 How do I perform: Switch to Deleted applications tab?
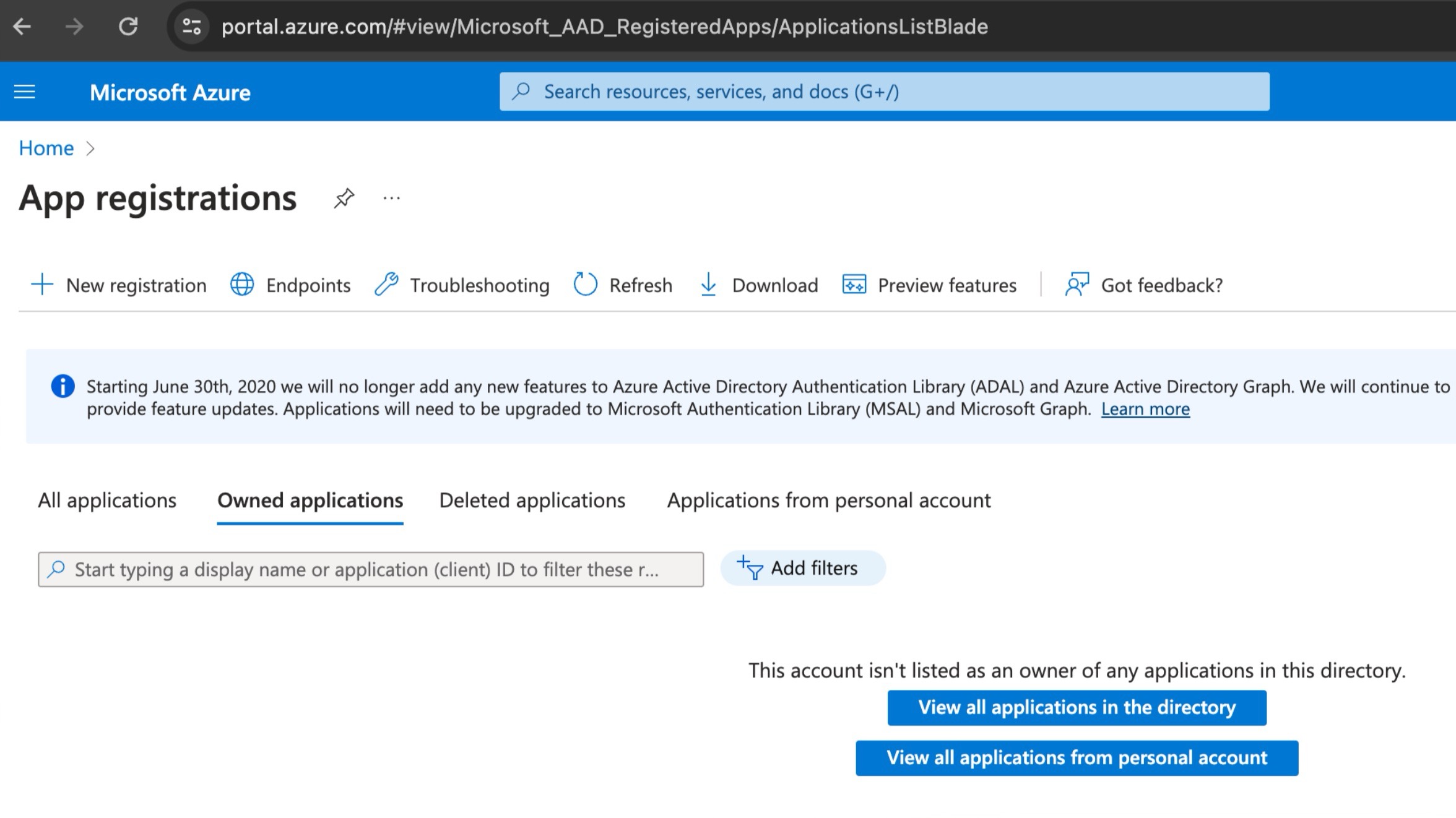click(532, 500)
